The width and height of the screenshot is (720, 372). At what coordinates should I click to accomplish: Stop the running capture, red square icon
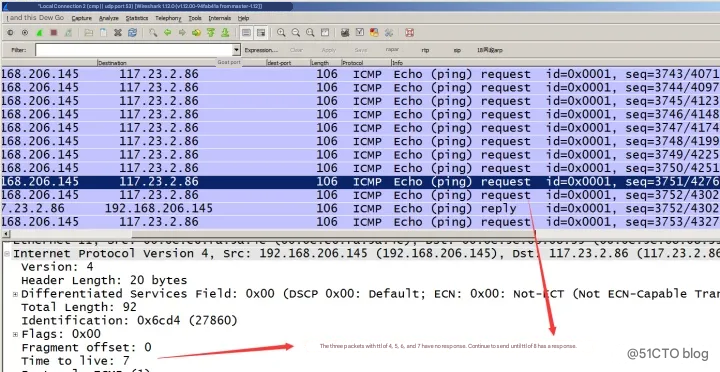point(54,33)
